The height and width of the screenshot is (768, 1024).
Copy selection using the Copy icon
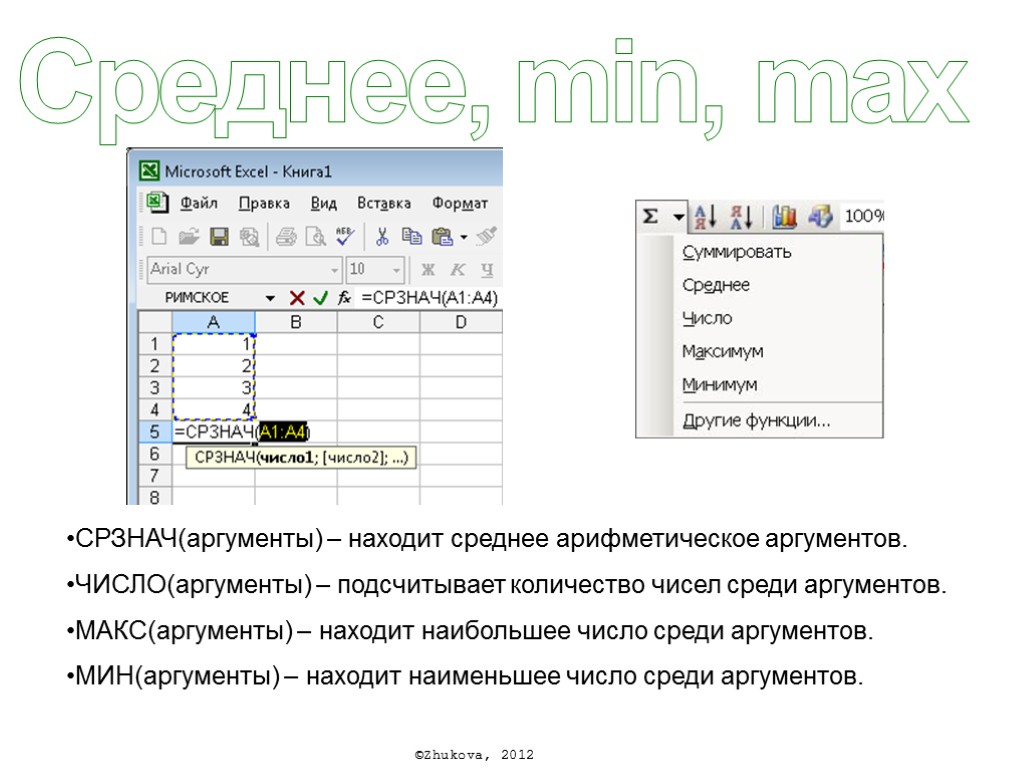coord(411,236)
